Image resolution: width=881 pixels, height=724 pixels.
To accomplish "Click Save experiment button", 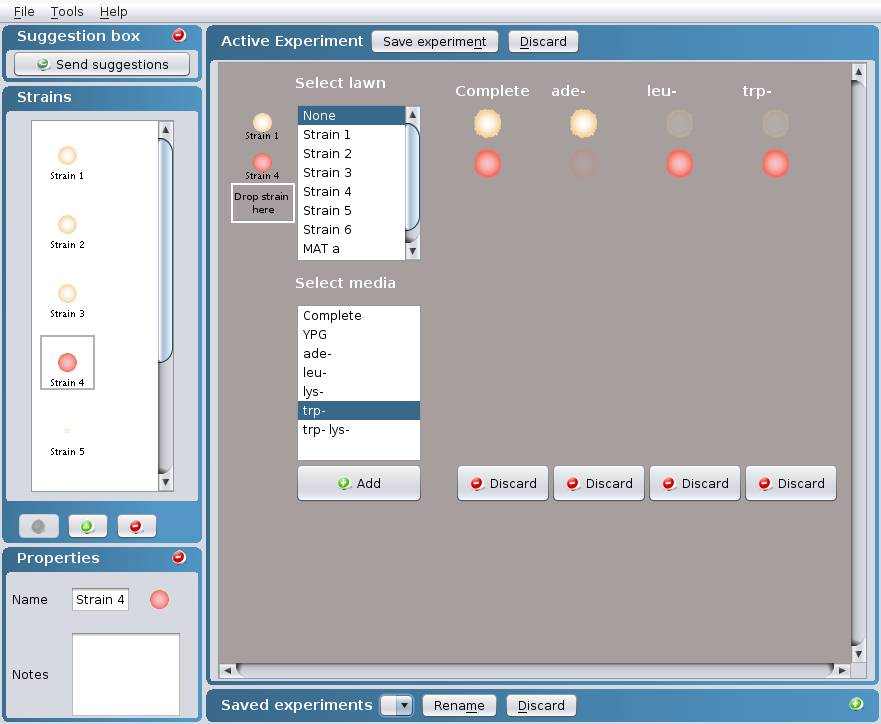I will click(435, 42).
